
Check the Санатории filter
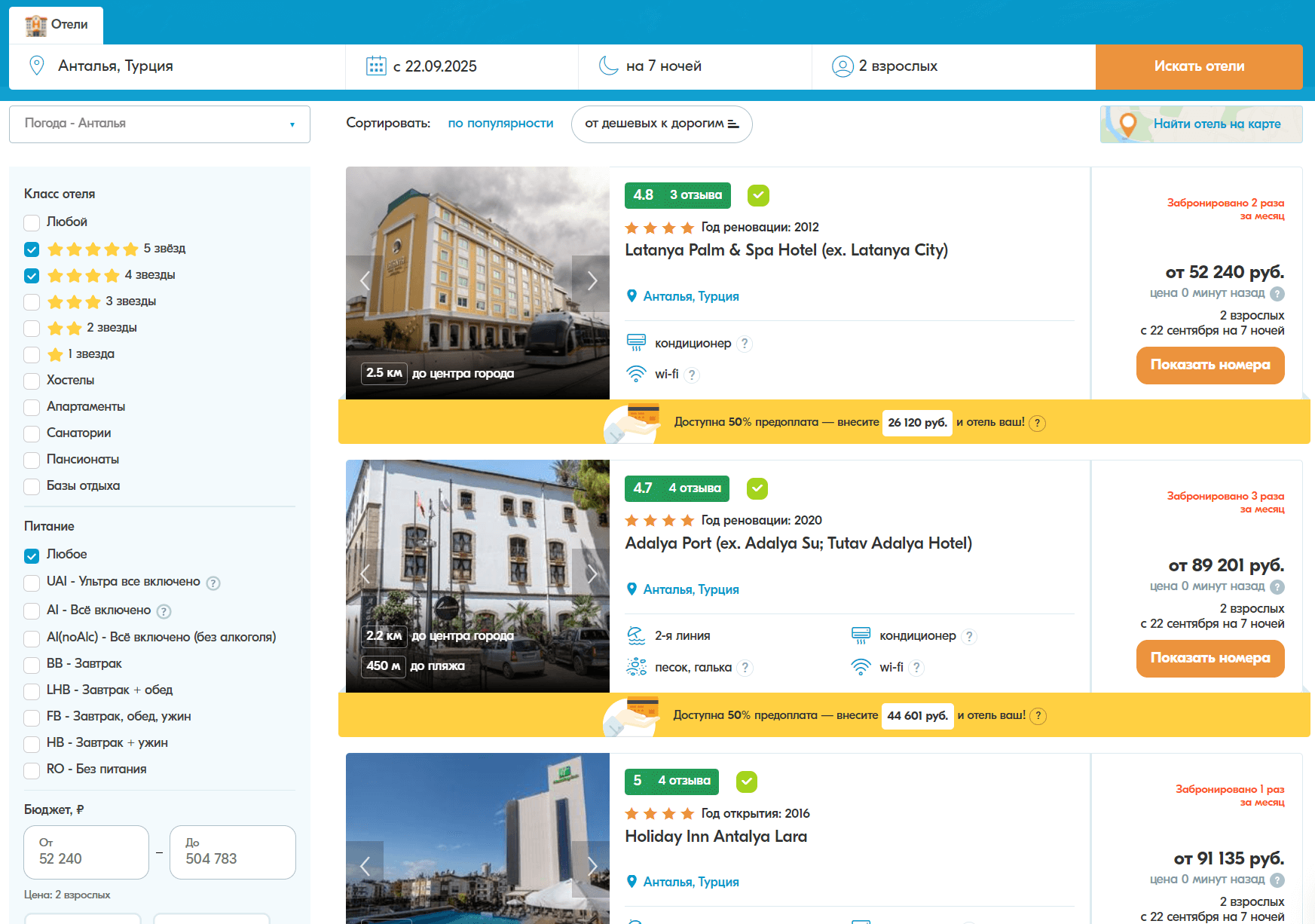pos(32,434)
